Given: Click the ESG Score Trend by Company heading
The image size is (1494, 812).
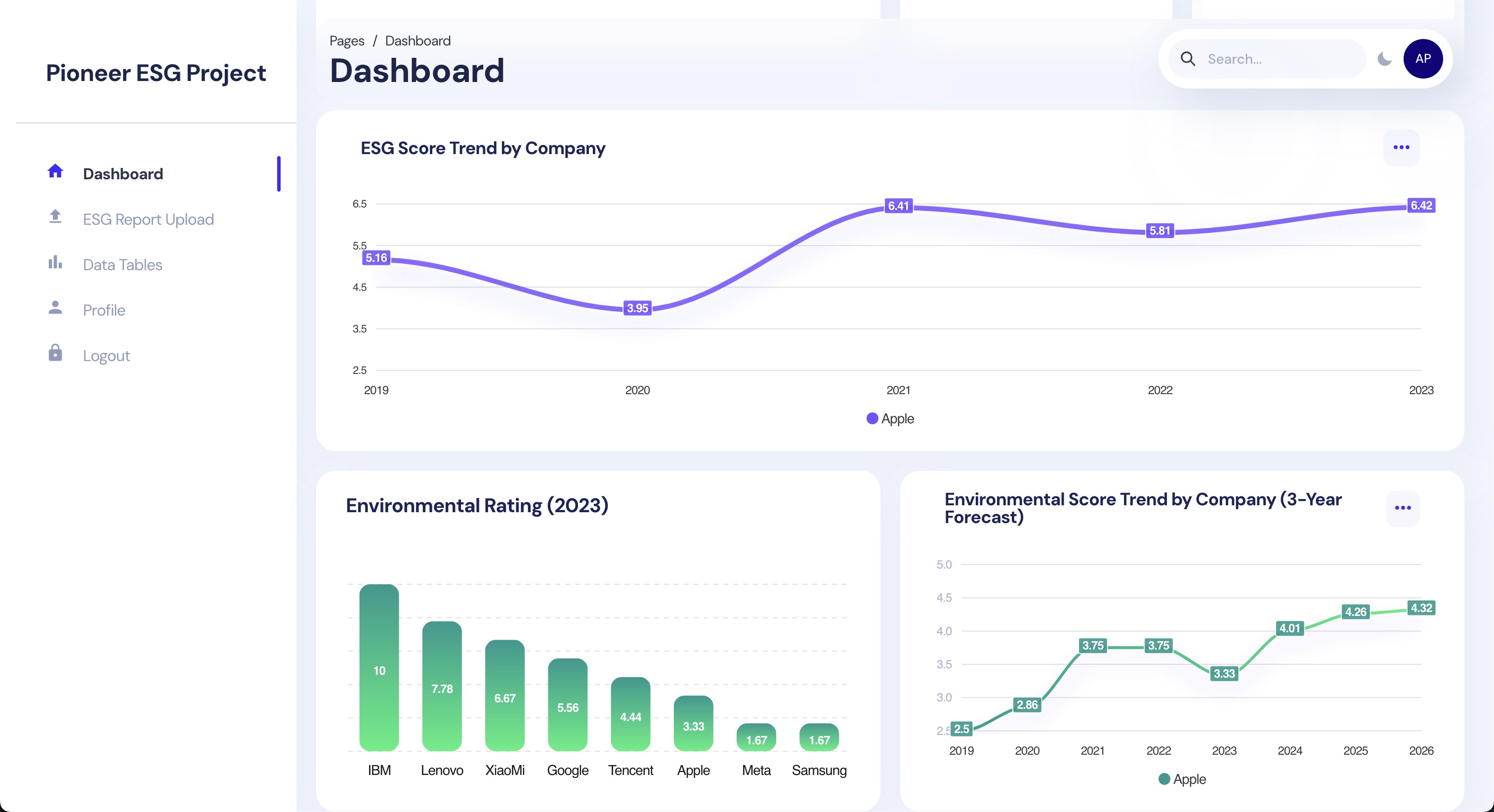Looking at the screenshot, I should [483, 149].
